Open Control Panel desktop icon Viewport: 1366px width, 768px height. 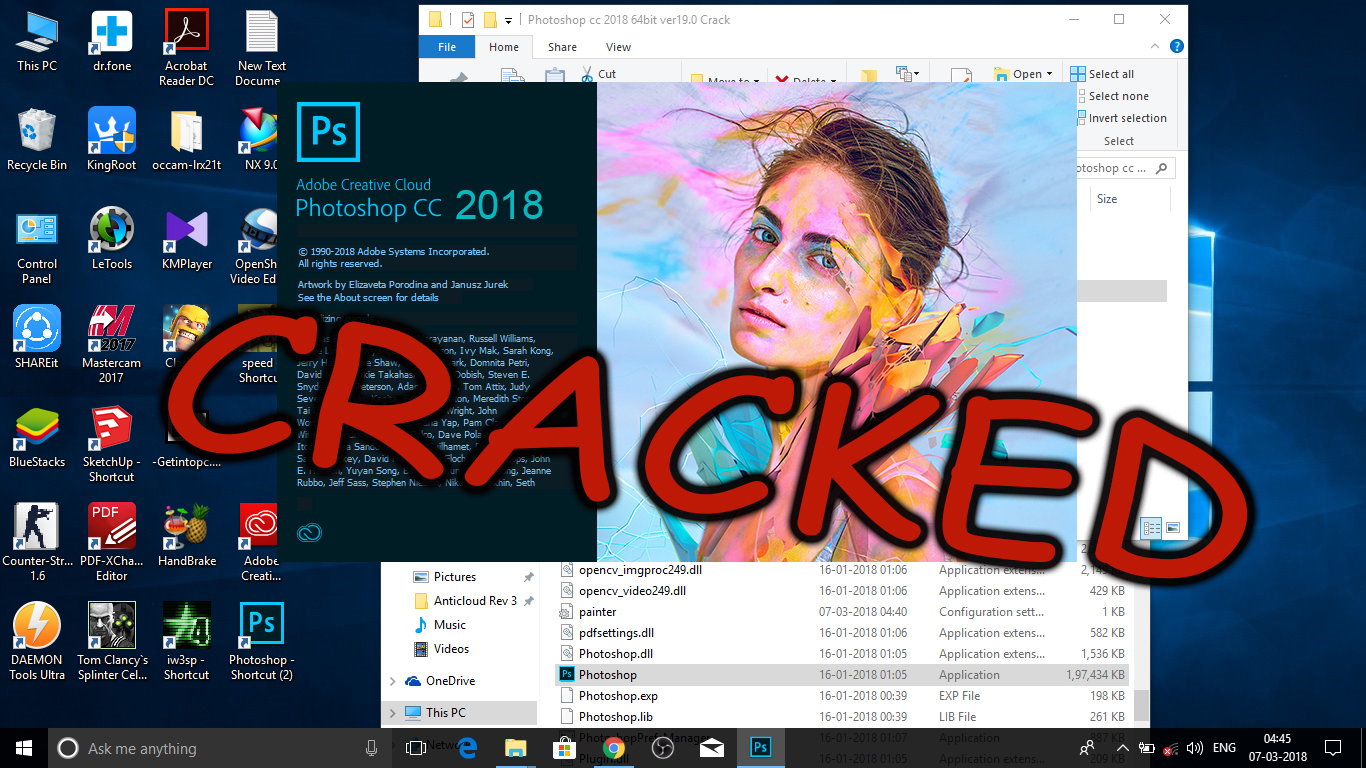click(36, 247)
